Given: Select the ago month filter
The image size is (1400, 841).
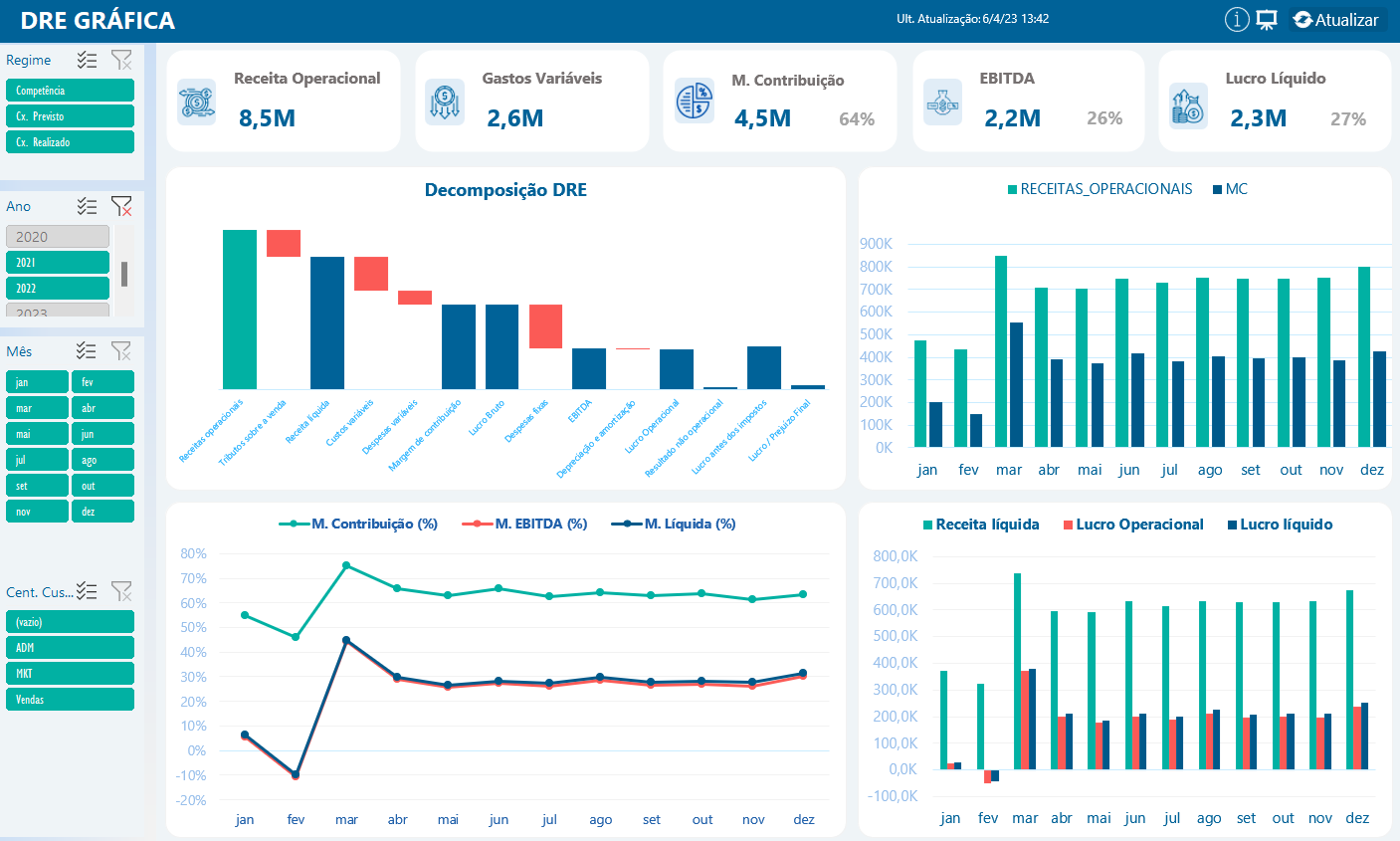Looking at the screenshot, I should tap(102, 460).
